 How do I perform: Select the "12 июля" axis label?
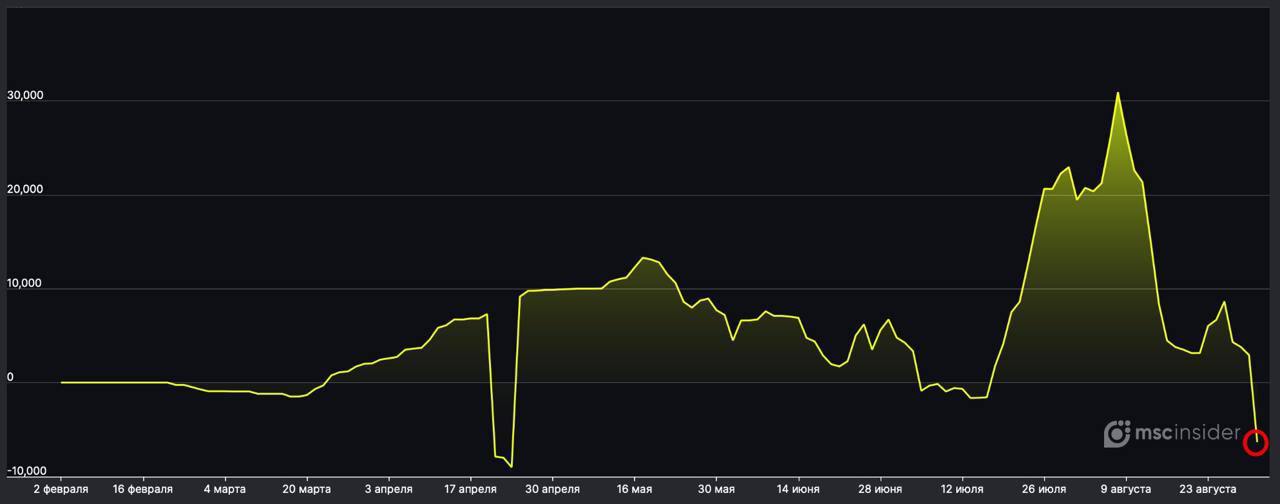(x=961, y=489)
